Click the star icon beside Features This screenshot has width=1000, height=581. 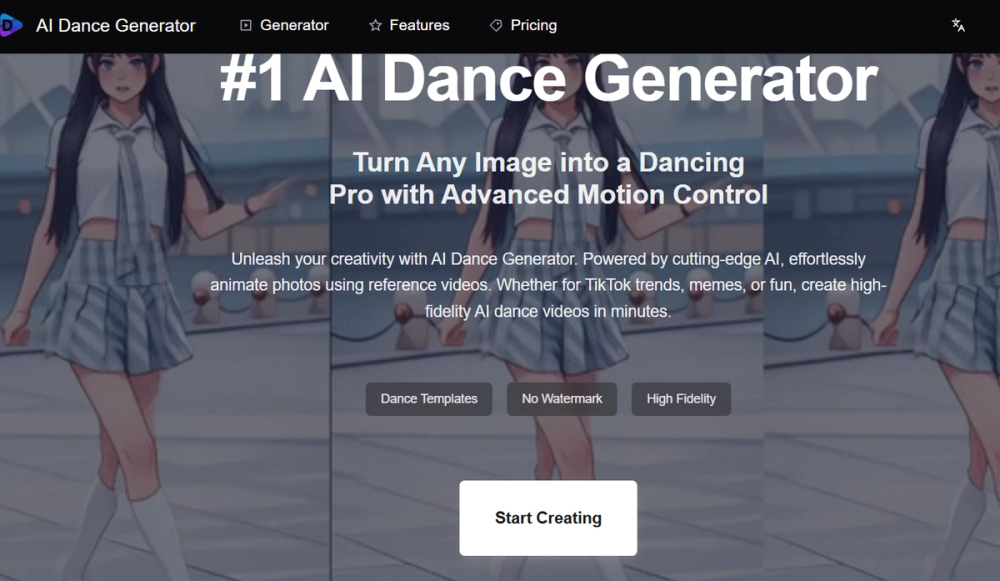376,26
